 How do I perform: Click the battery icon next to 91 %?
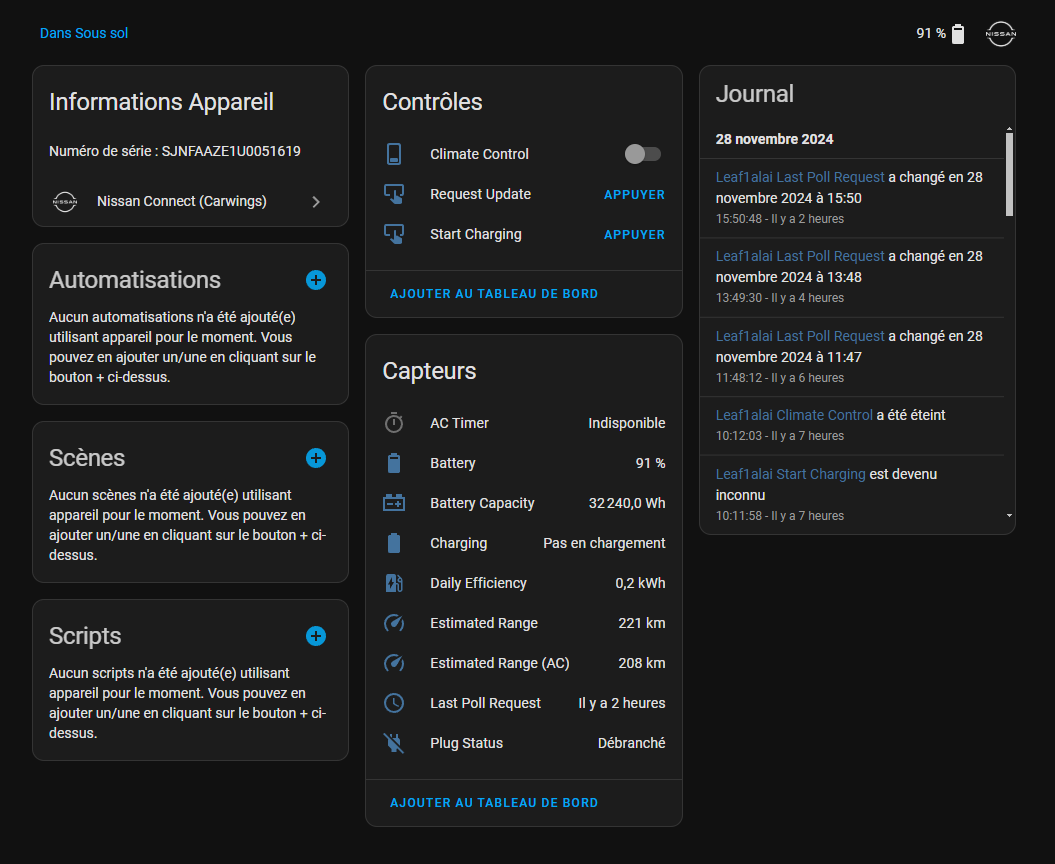coord(958,34)
